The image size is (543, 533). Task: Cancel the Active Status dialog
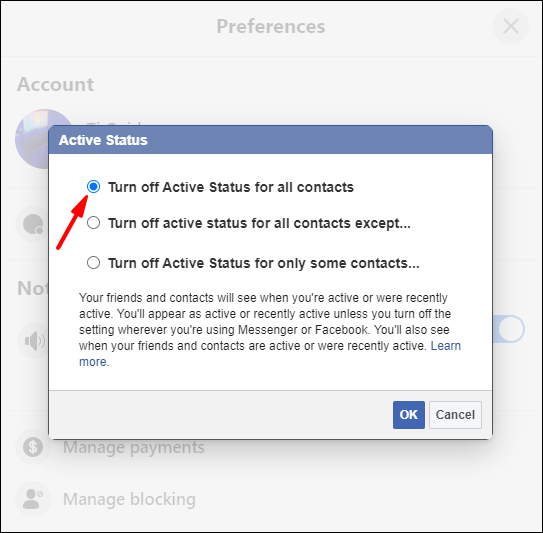click(x=455, y=415)
